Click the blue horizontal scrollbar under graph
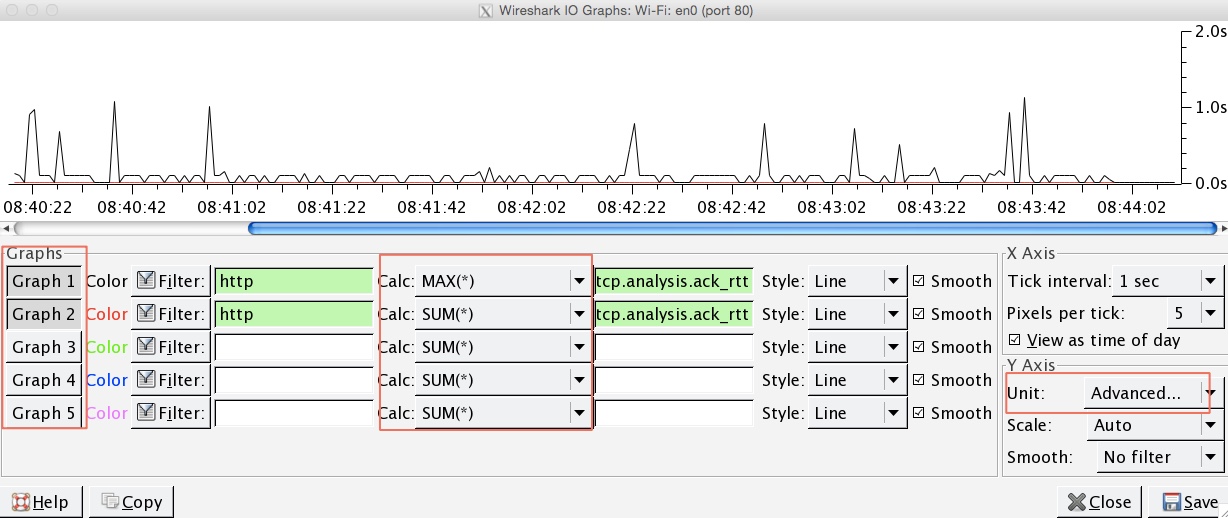This screenshot has width=1228, height=518. click(730, 228)
